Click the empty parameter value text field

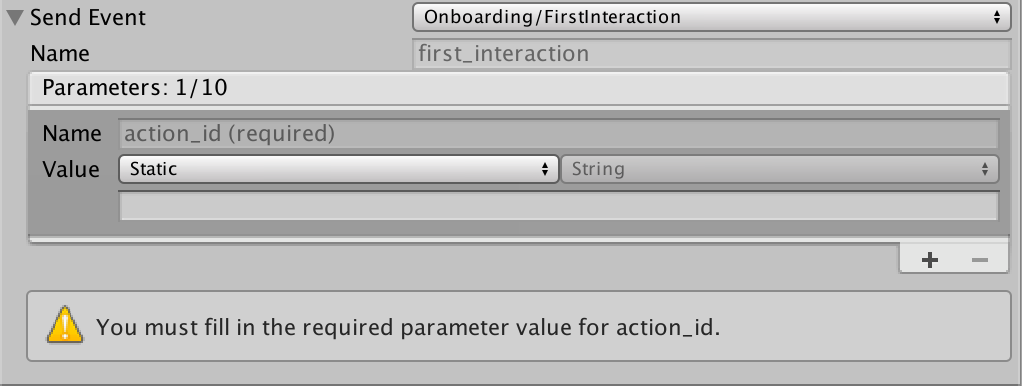point(558,205)
